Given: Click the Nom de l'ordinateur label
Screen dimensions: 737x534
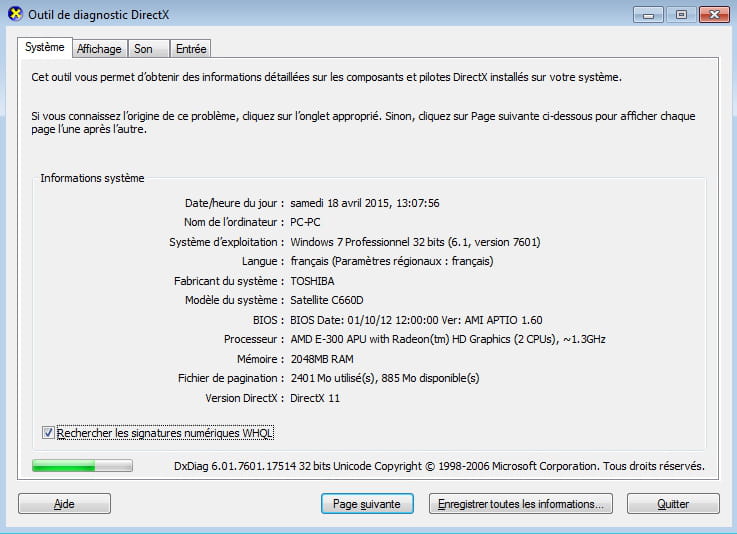Looking at the screenshot, I should 234,222.
